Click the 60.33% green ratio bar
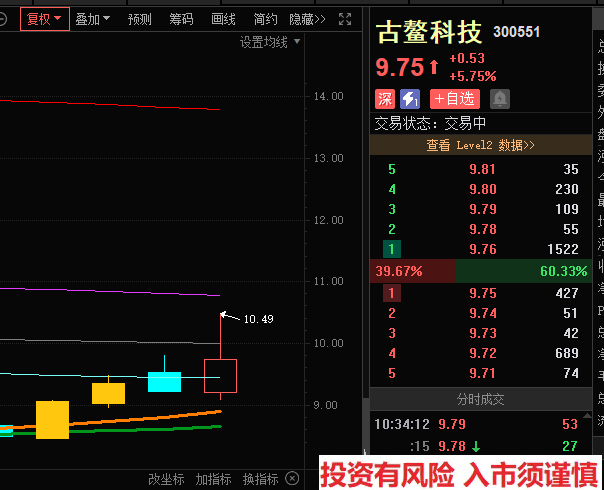Viewport: 604px width, 490px height. 524,271
